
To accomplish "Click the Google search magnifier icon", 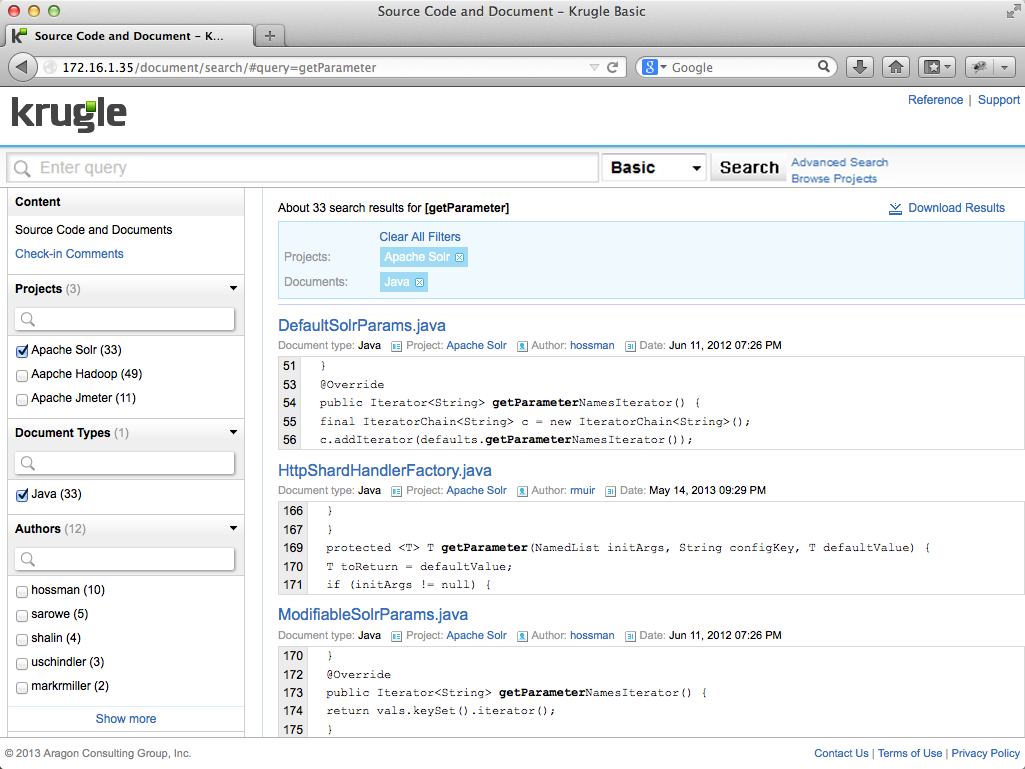I will pyautogui.click(x=824, y=67).
